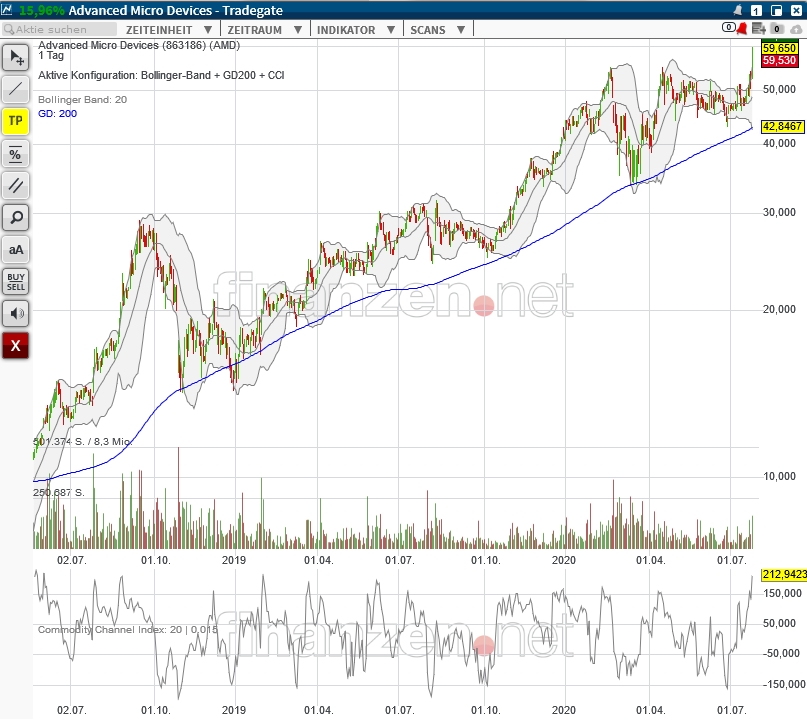Click the 15,96% change in the title bar
Screen dimensions: 807x721
coord(42,10)
